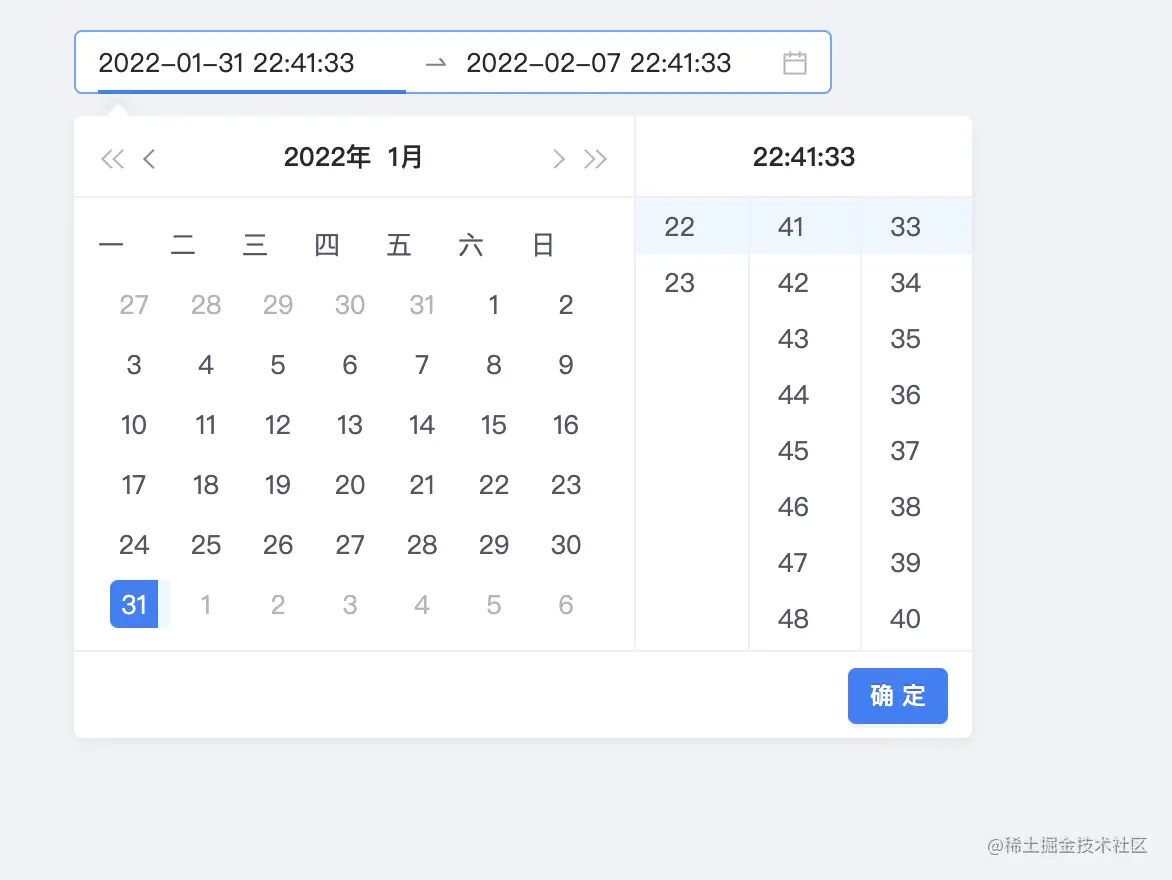Click the previous month arrow
1172x880 pixels.
pos(148,157)
